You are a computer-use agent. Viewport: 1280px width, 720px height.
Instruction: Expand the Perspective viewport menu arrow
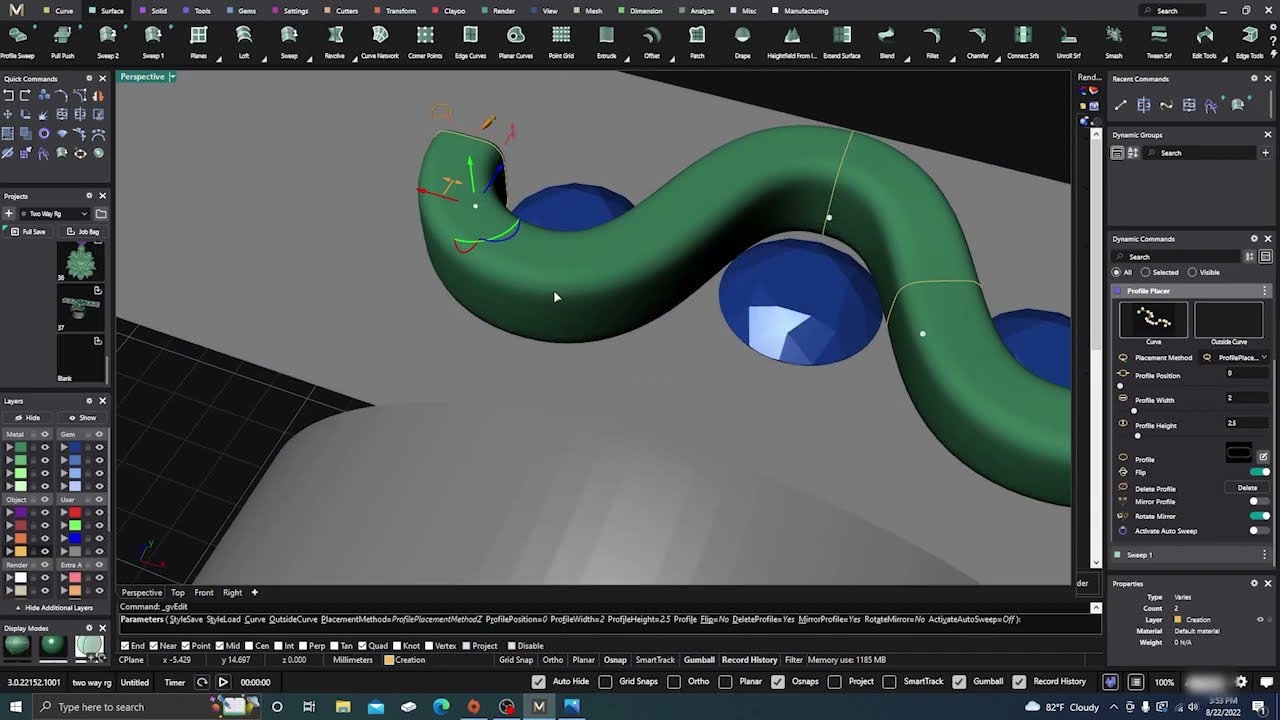click(172, 77)
